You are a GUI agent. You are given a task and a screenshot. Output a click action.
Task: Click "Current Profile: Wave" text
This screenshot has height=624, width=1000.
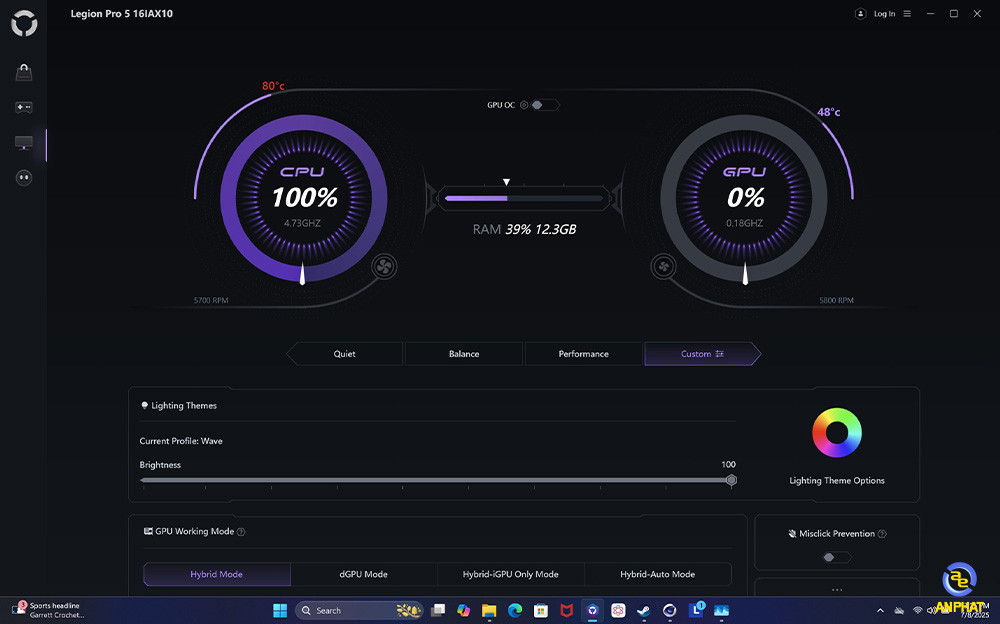(x=181, y=441)
